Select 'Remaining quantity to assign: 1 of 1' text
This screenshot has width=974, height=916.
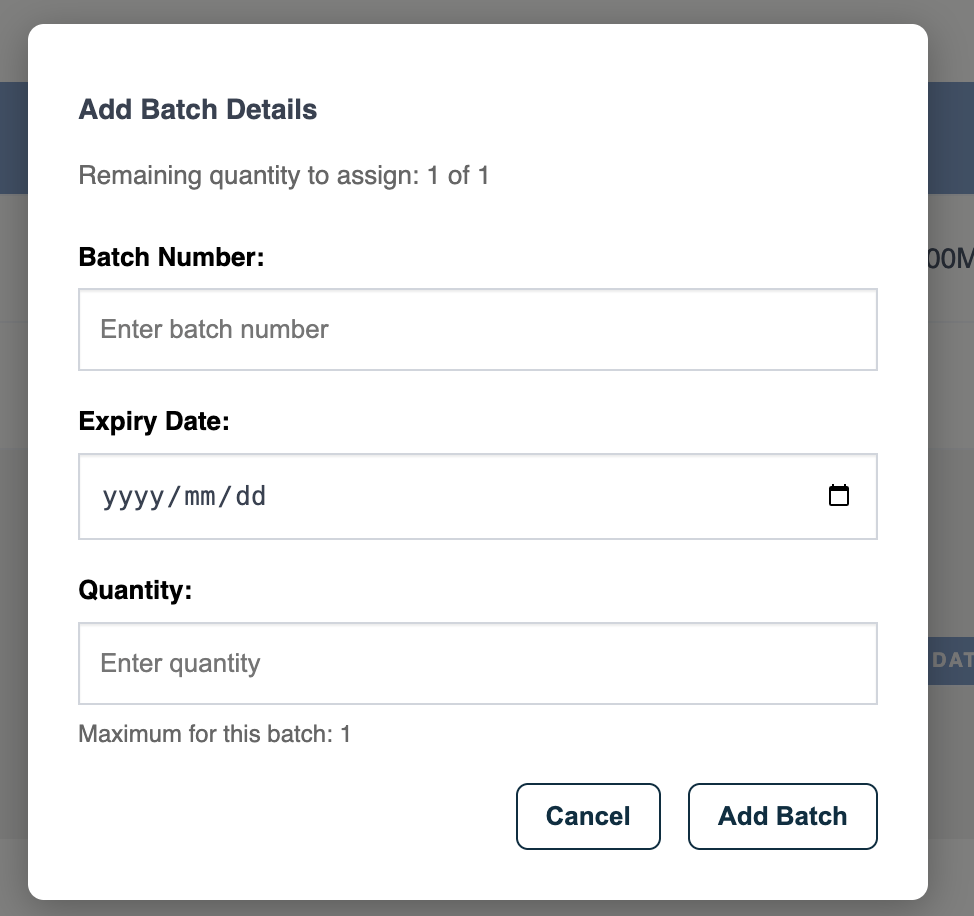(x=284, y=176)
